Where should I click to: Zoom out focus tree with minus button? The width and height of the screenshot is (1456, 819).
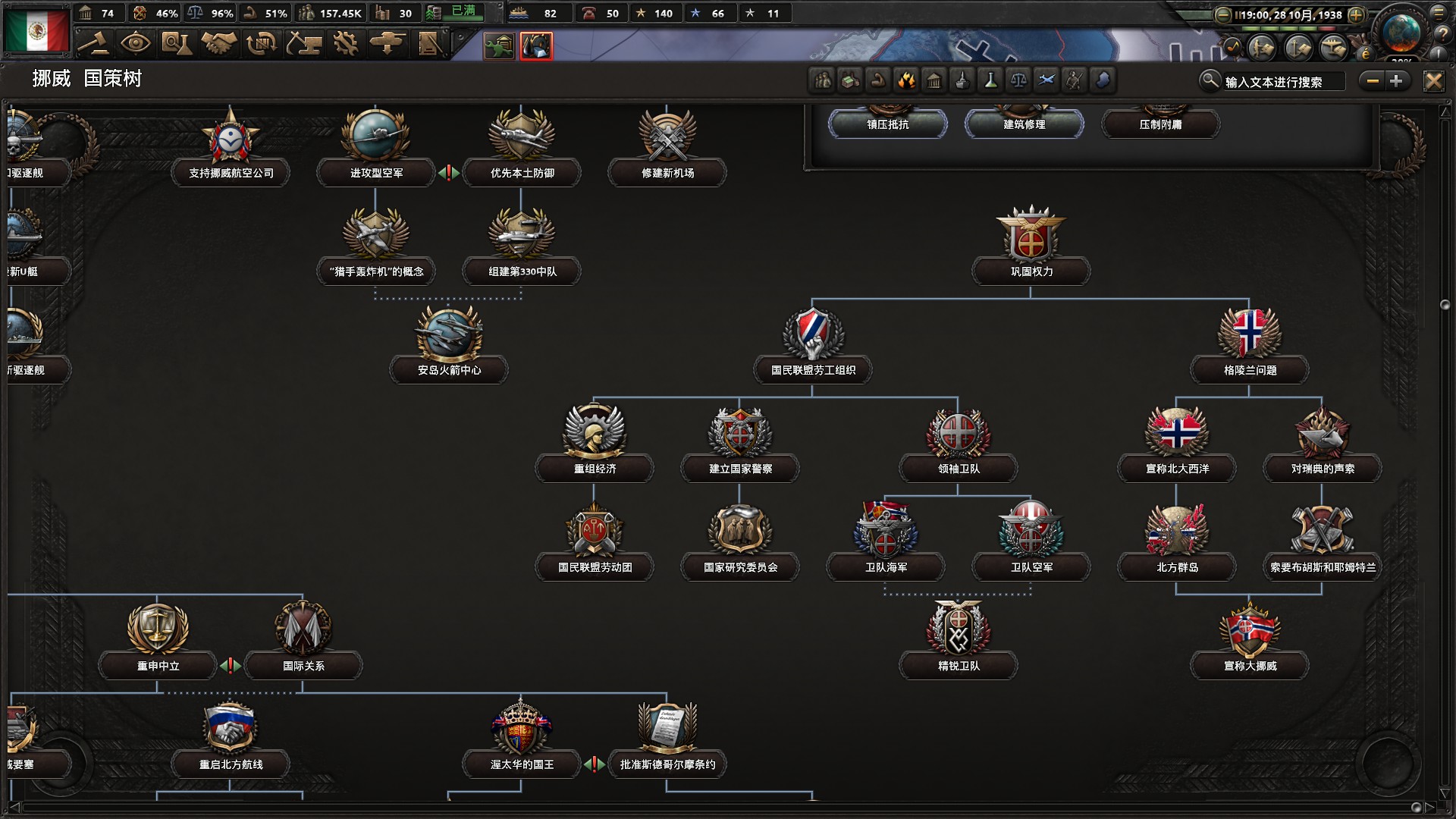(x=1373, y=80)
